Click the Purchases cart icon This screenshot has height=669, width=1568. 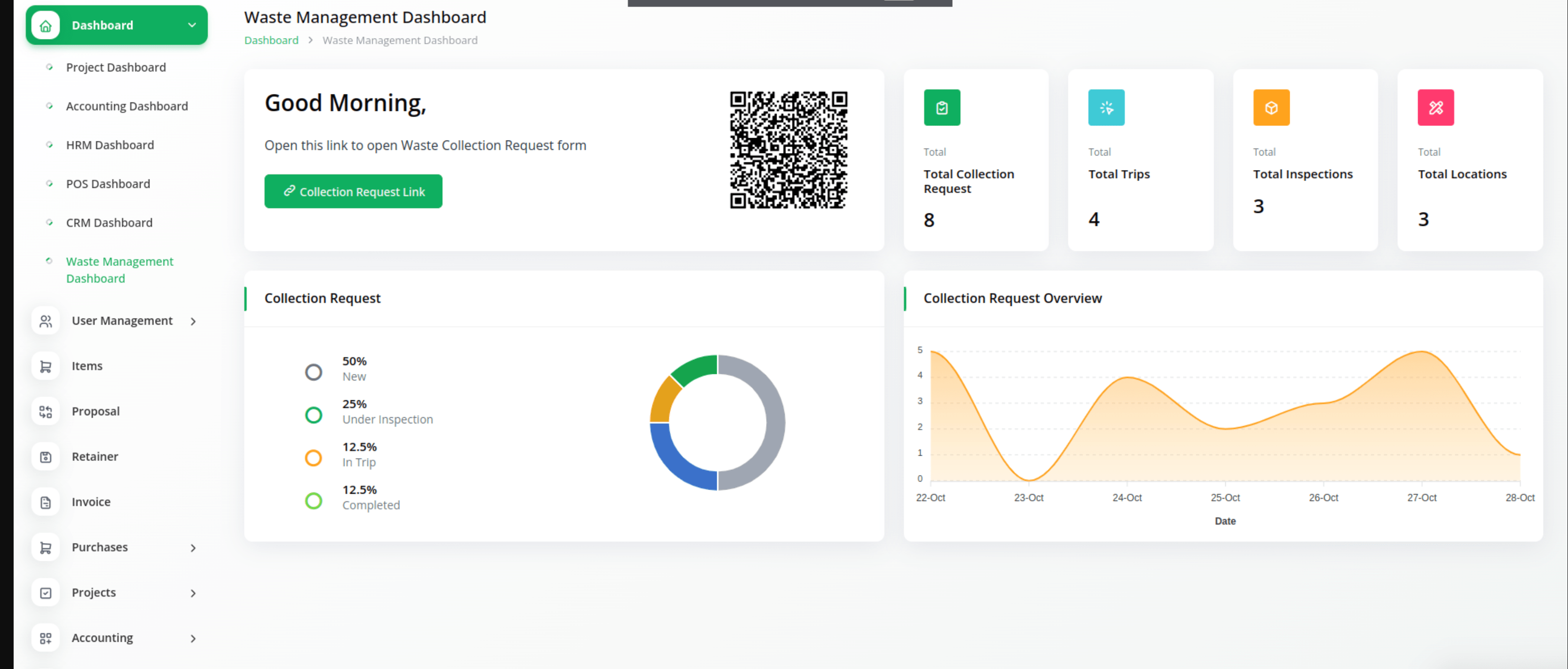46,547
